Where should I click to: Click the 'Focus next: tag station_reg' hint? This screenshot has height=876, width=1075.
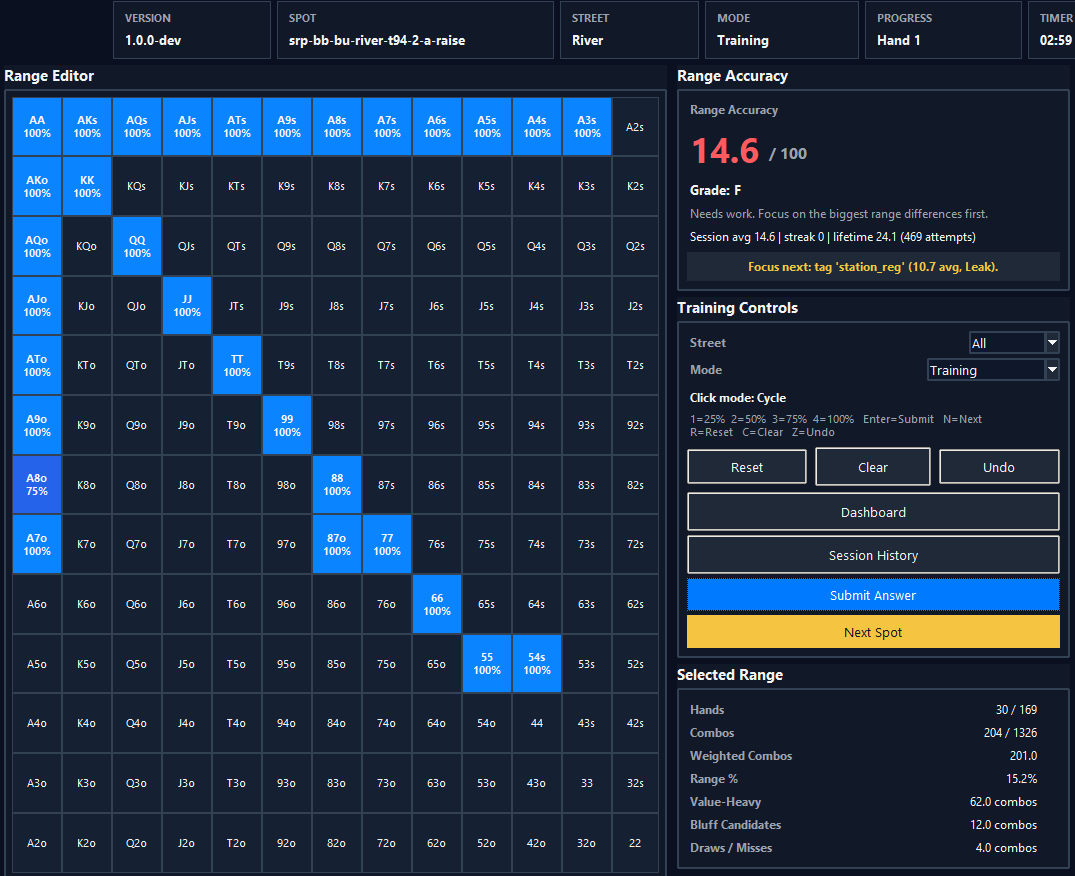[873, 267]
